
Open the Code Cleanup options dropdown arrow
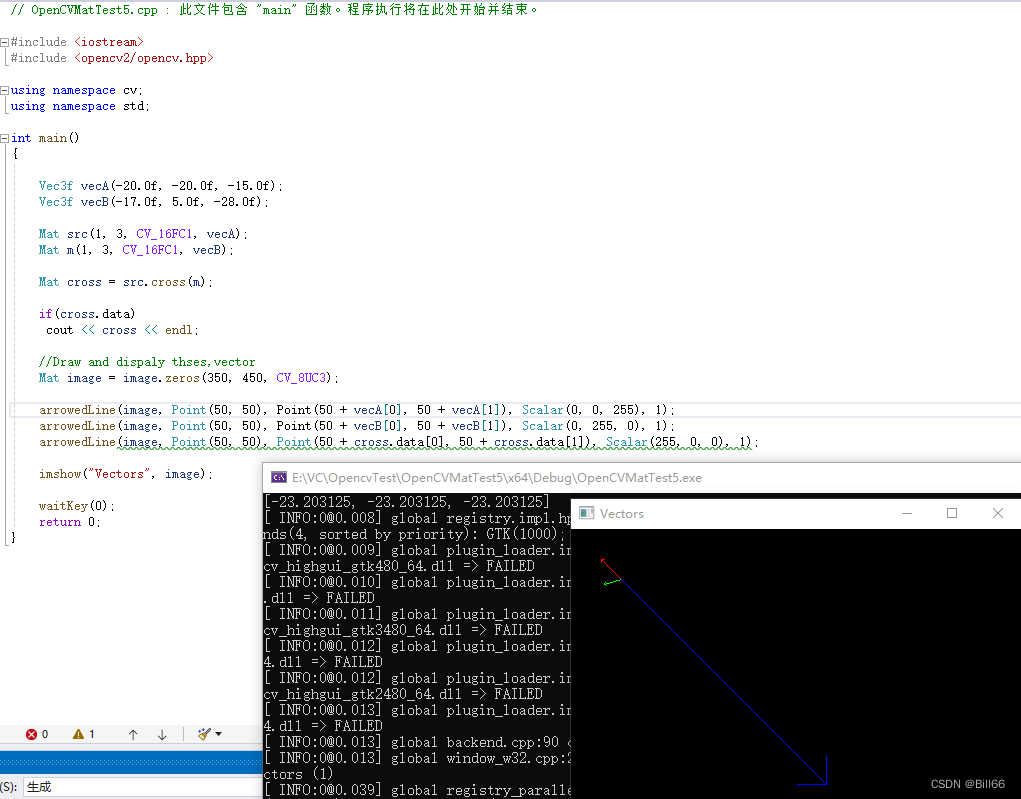[x=217, y=733]
